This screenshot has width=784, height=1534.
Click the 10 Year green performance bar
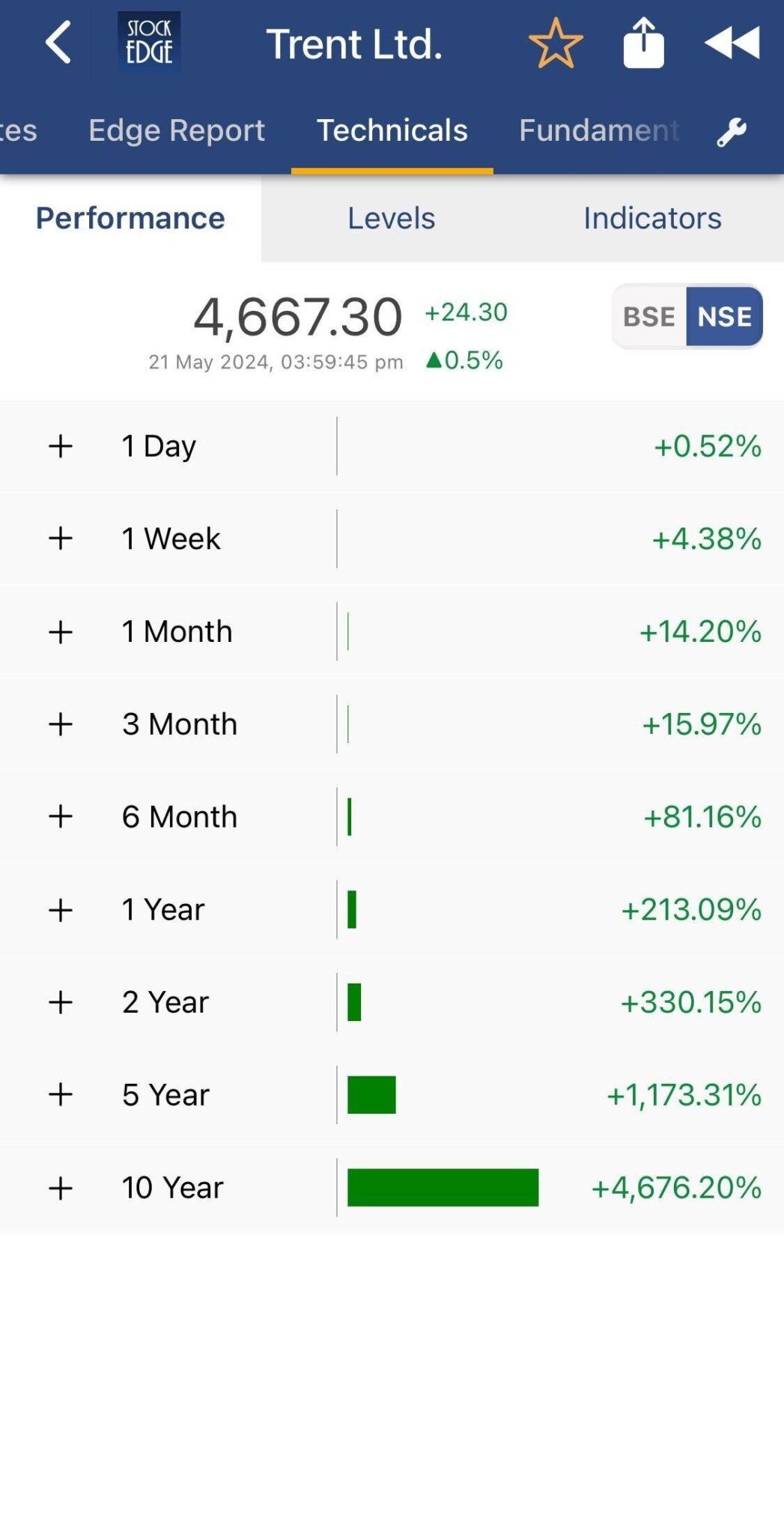point(443,1187)
